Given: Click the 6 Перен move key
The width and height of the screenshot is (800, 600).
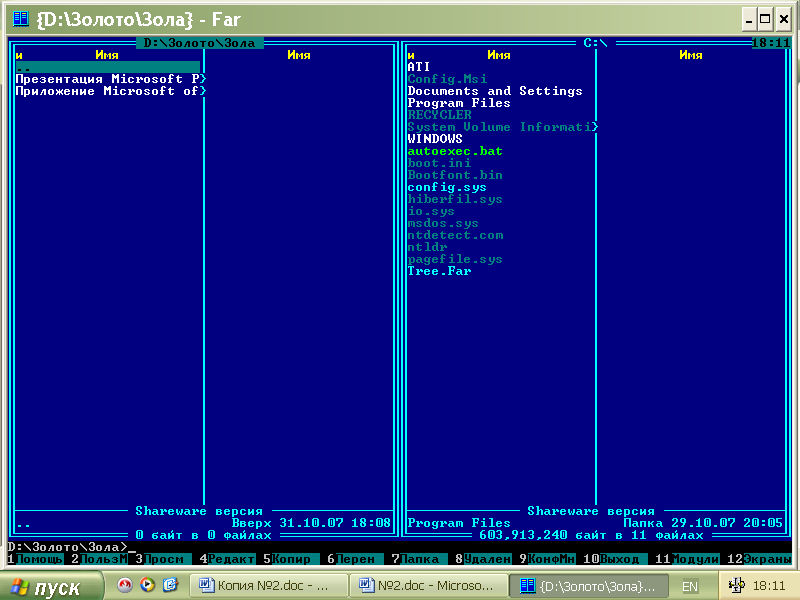Looking at the screenshot, I should pyautogui.click(x=356, y=559).
